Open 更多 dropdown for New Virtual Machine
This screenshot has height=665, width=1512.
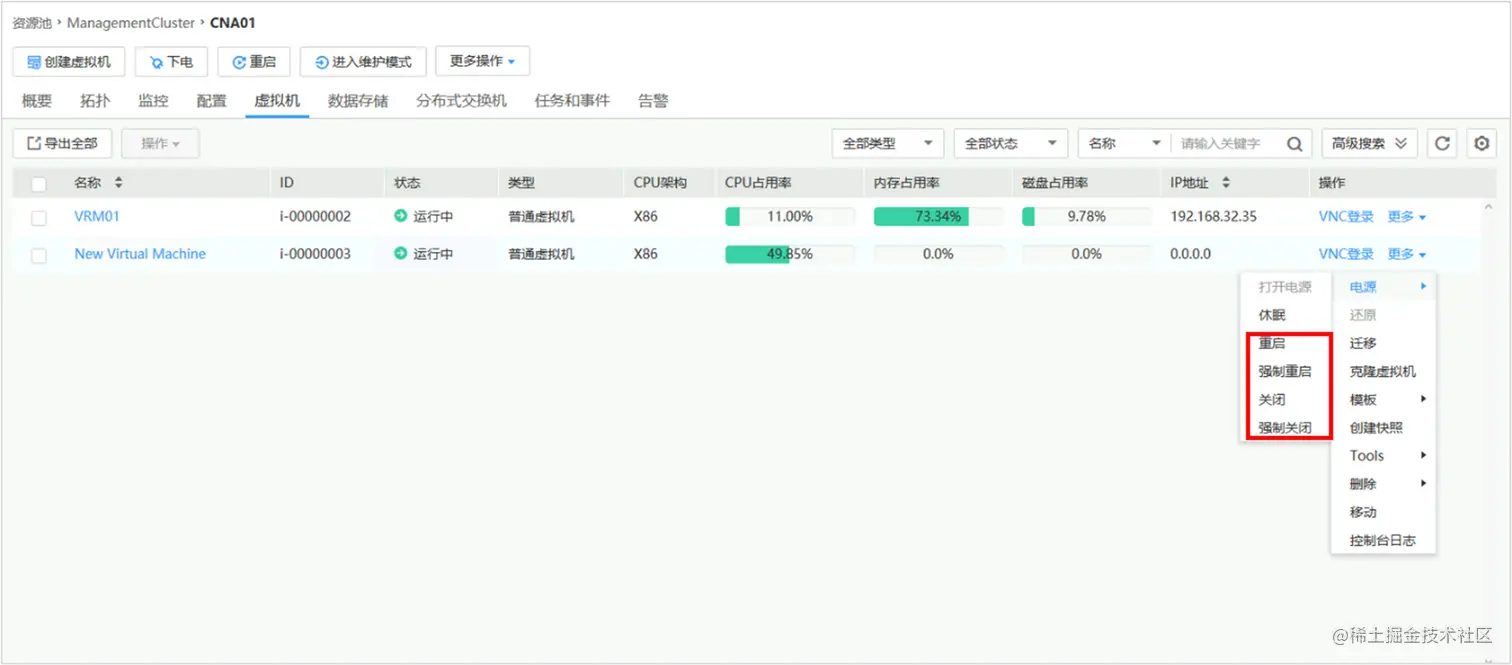(1406, 254)
